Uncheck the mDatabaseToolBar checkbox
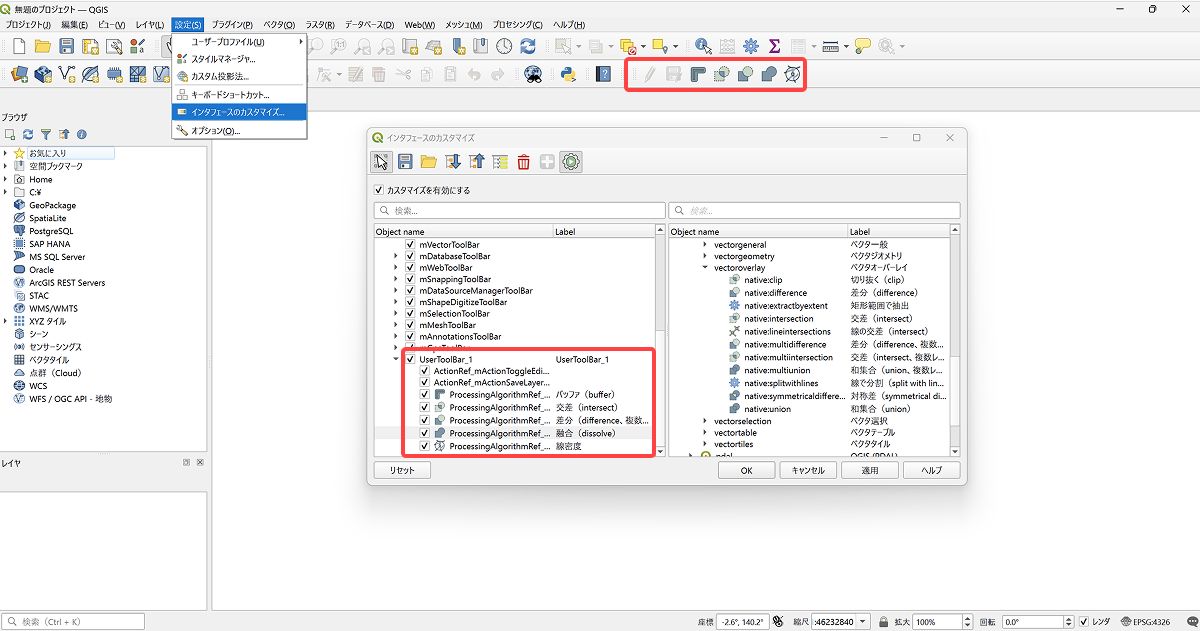 (410, 256)
